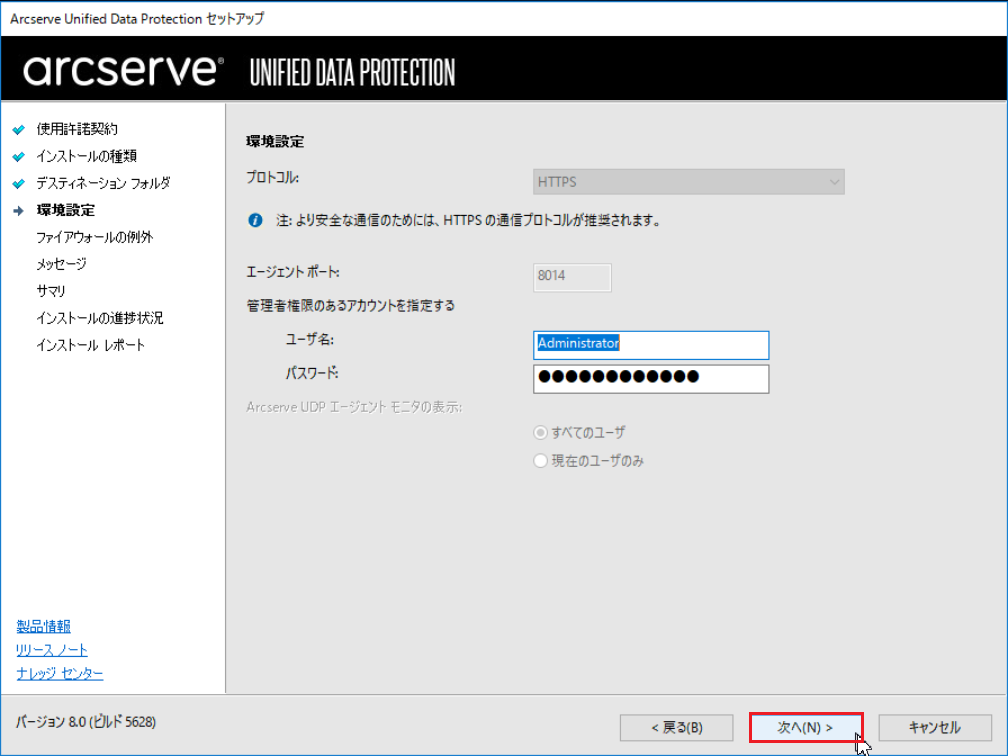Select the インストールの進捗状況 step
1008x756 pixels.
tap(100, 318)
